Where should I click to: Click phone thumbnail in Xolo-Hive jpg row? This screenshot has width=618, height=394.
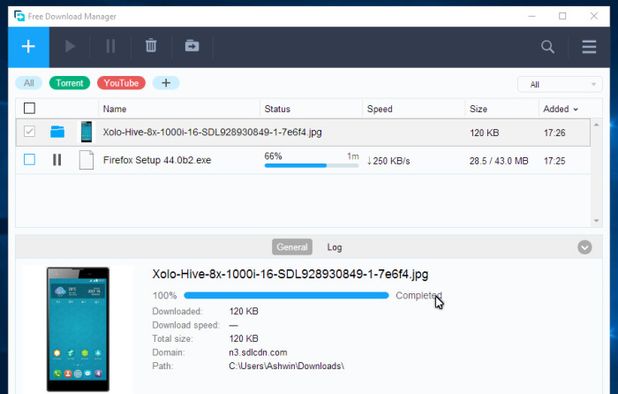click(86, 132)
